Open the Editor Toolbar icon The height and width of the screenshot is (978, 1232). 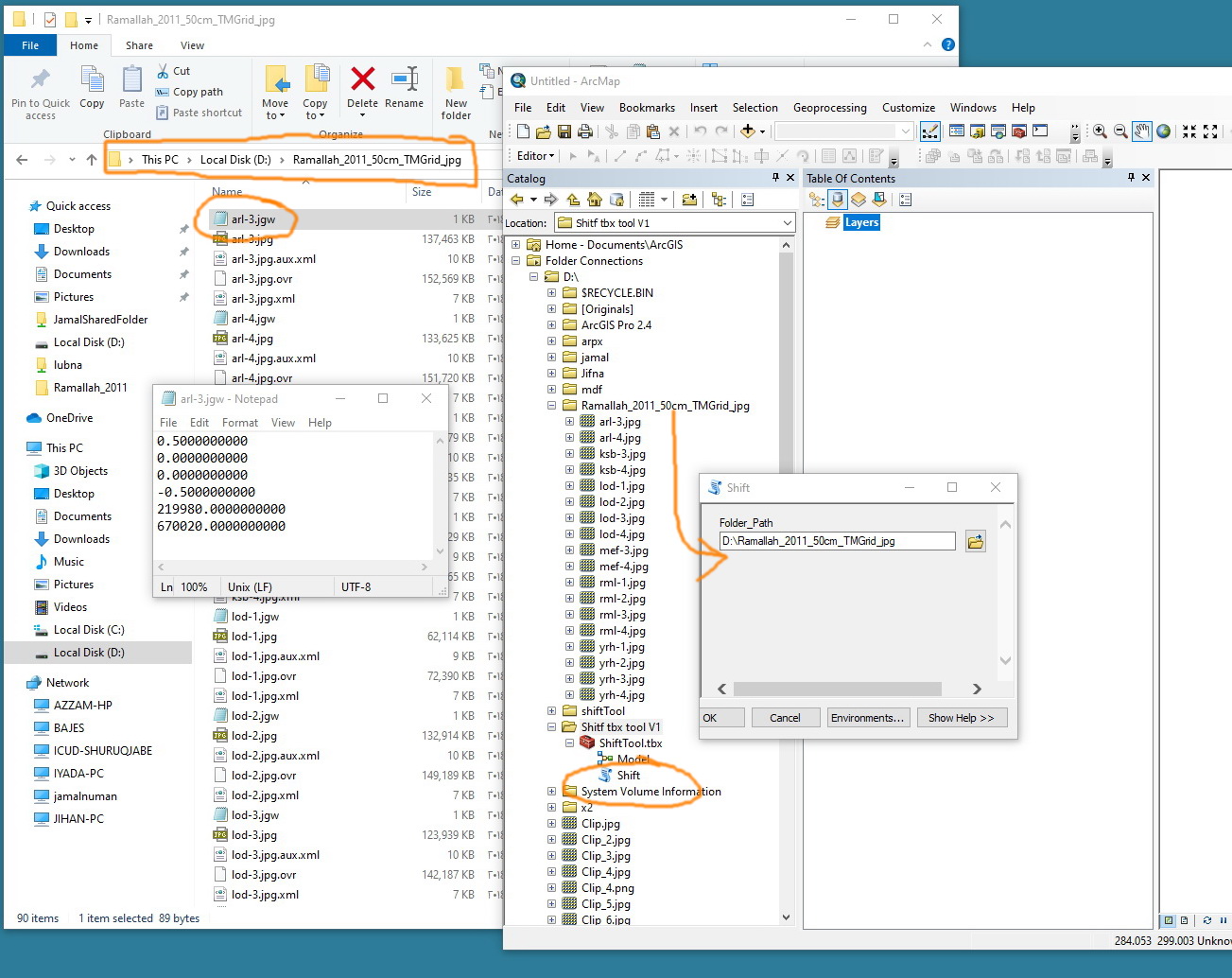point(930,131)
